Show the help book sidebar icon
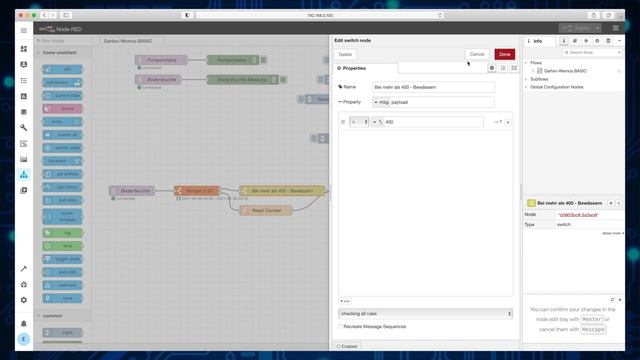 tap(575, 41)
